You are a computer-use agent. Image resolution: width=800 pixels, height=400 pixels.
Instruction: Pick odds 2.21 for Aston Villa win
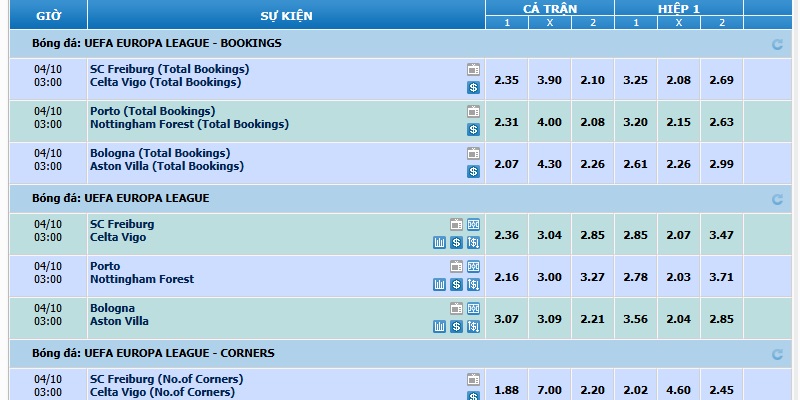[x=592, y=318]
